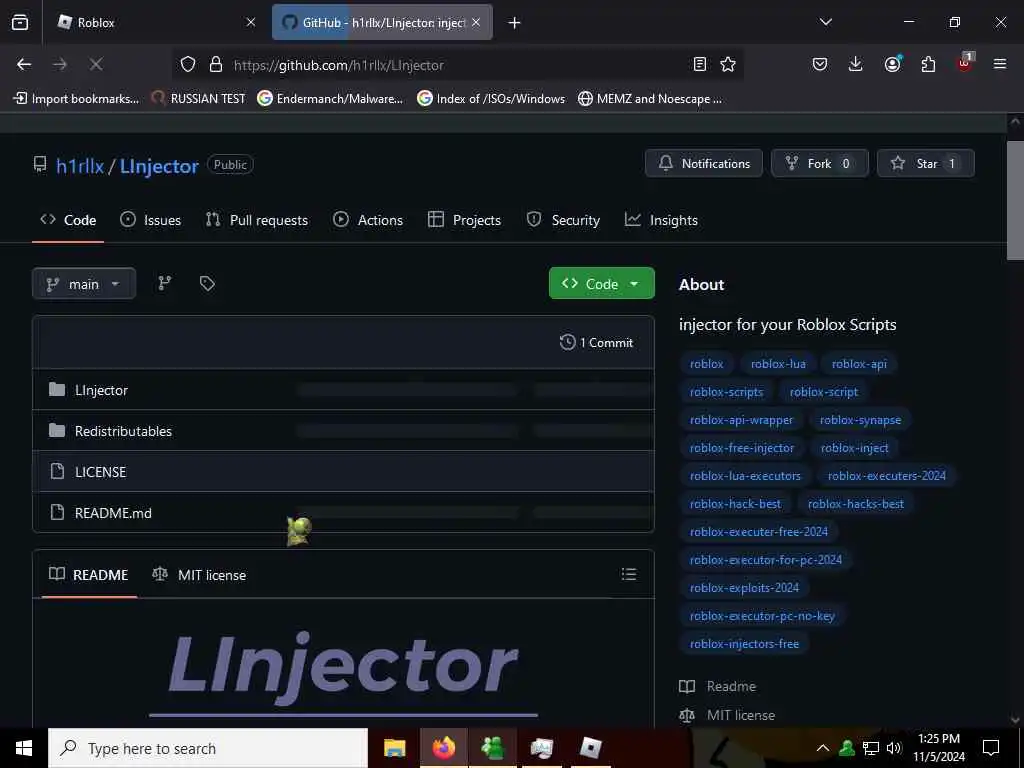Open the Insights tab

[661, 220]
